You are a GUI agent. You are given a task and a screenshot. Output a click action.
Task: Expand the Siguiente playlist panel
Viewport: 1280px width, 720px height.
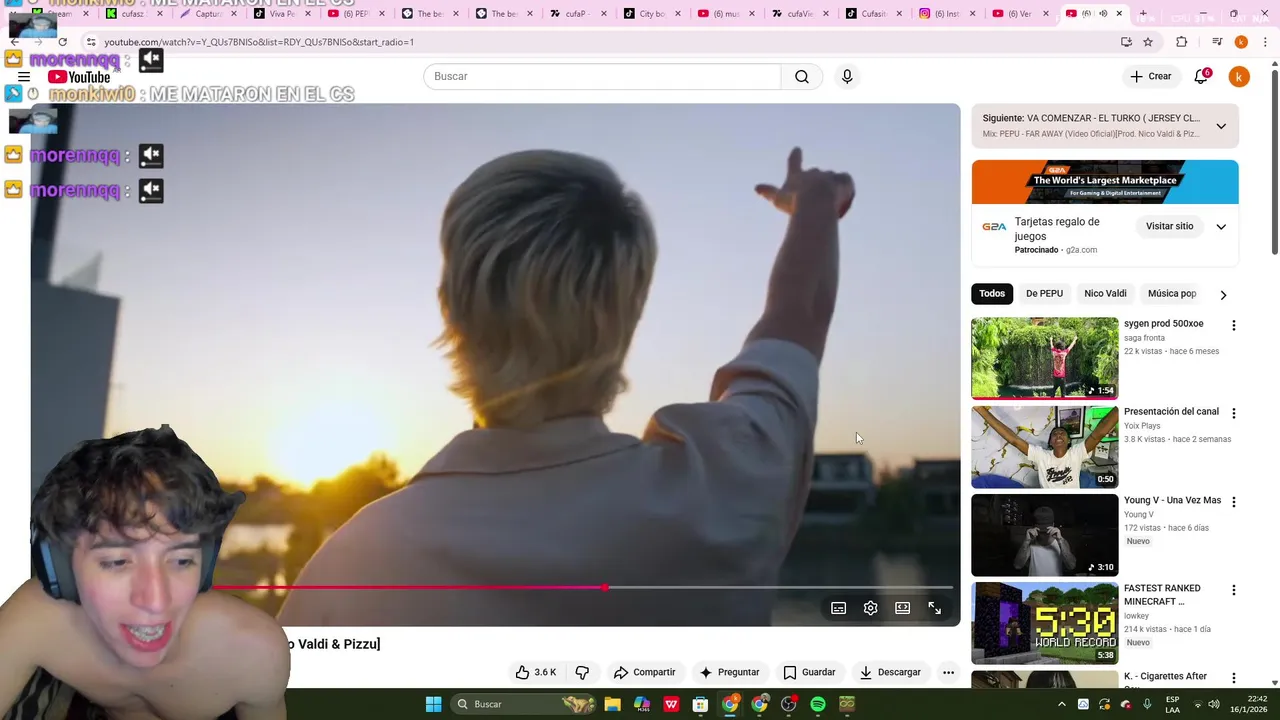tap(1221, 126)
